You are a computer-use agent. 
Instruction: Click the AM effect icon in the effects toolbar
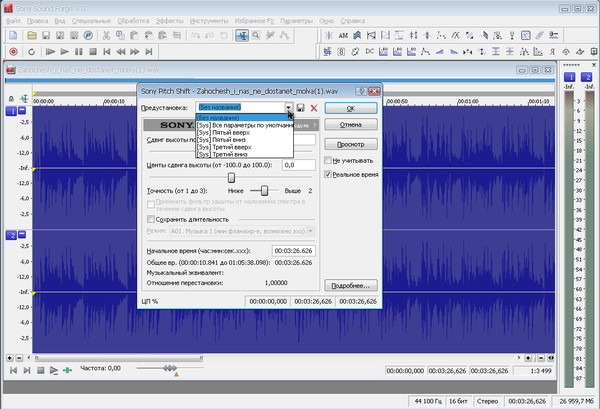click(x=343, y=36)
